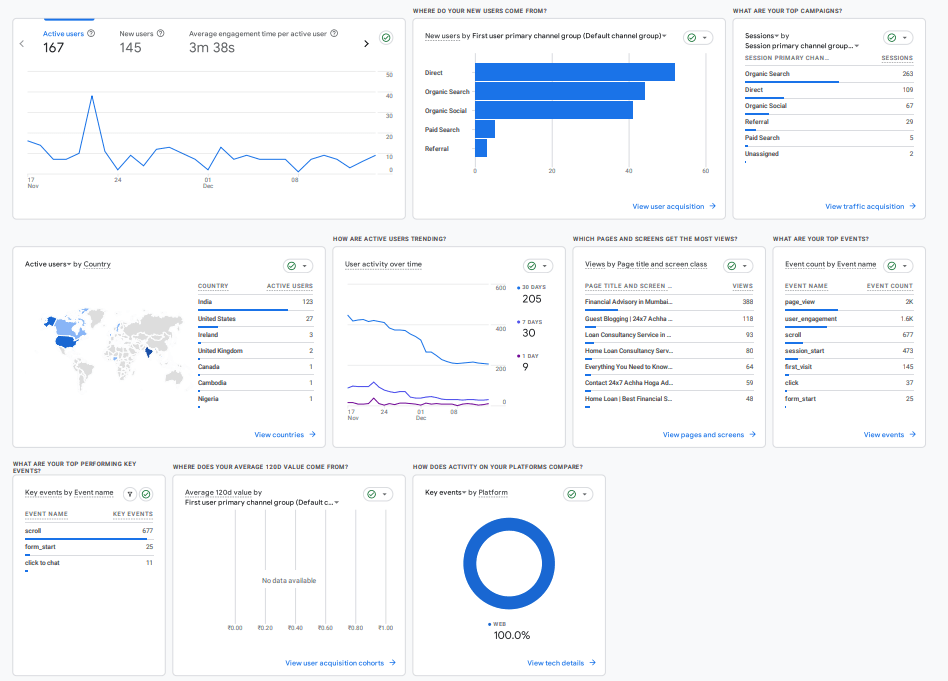Click the previous metrics arrow in overview card
This screenshot has height=681, width=948.
click(x=22, y=43)
